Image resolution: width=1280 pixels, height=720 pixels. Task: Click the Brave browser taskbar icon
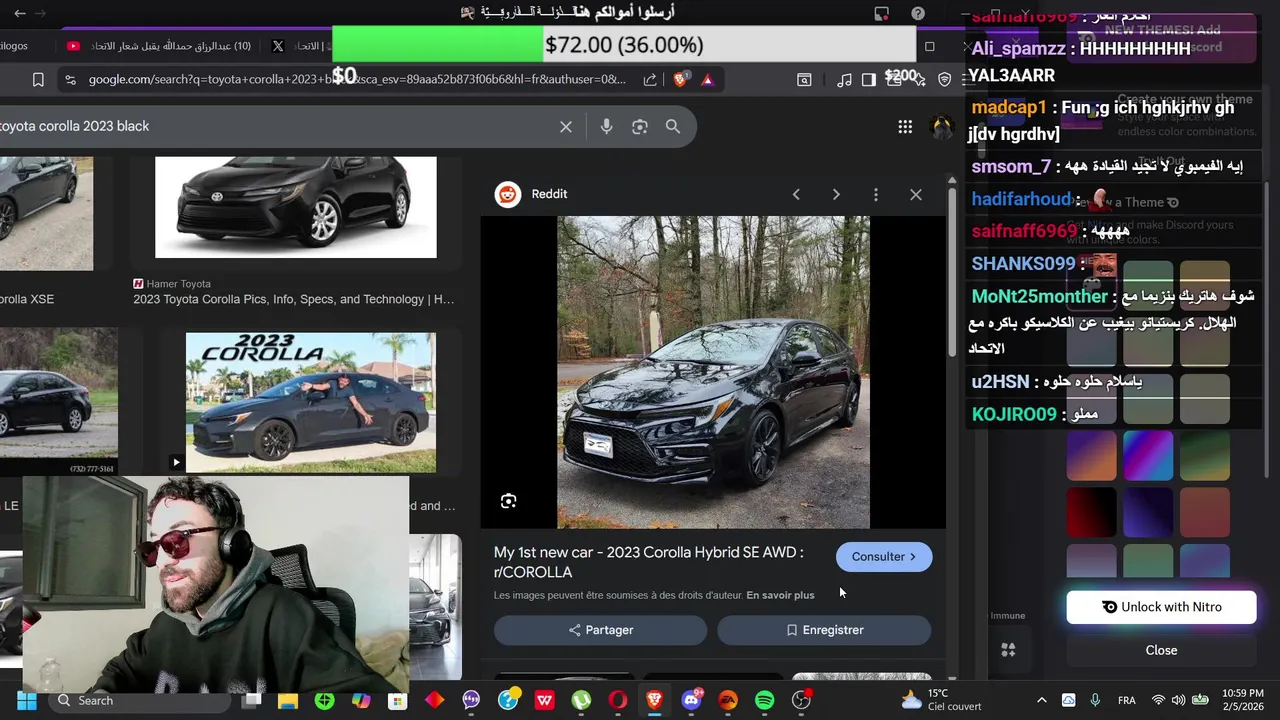coord(655,701)
